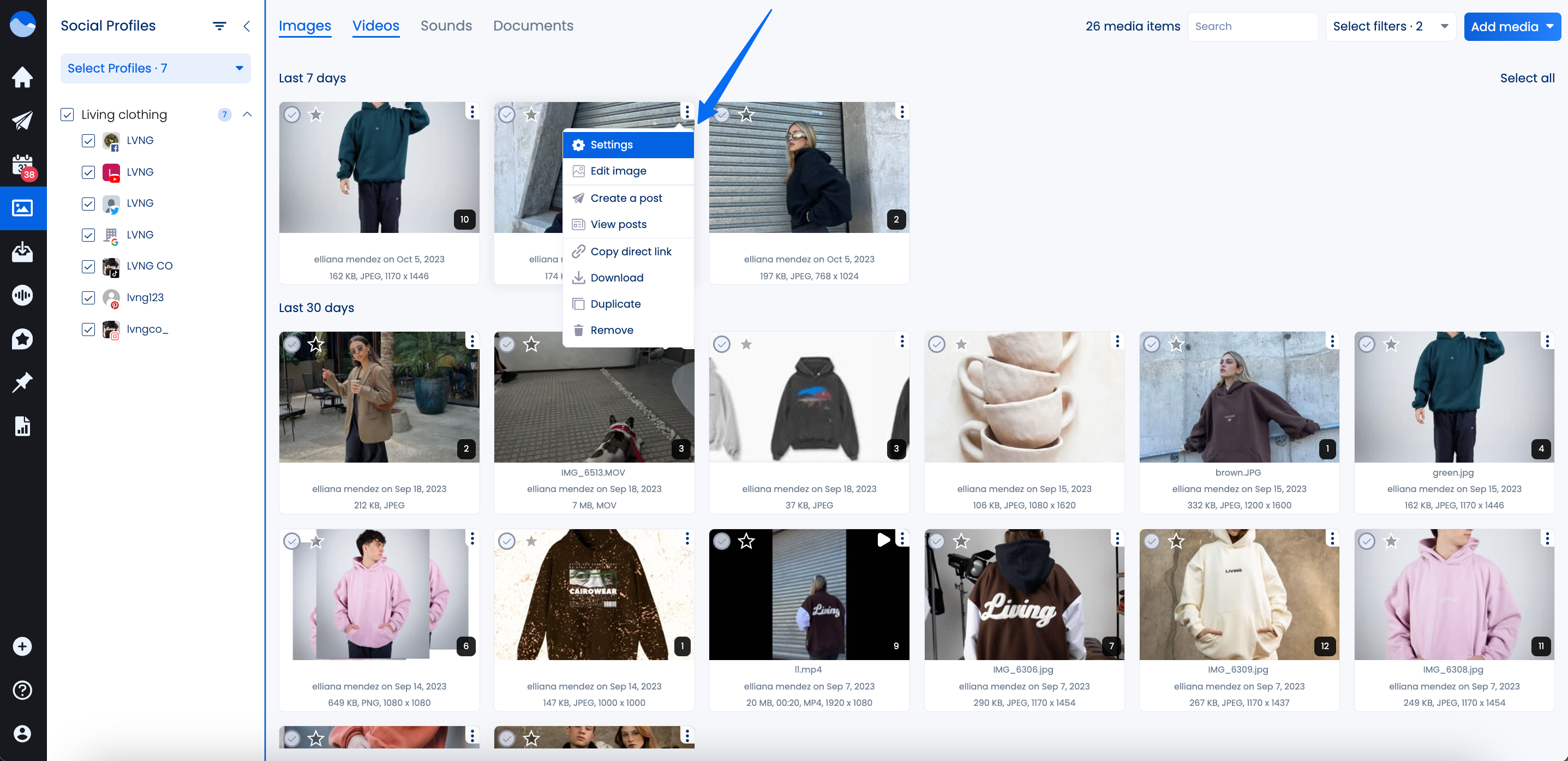Open the pushpin sidebar icon

(22, 382)
